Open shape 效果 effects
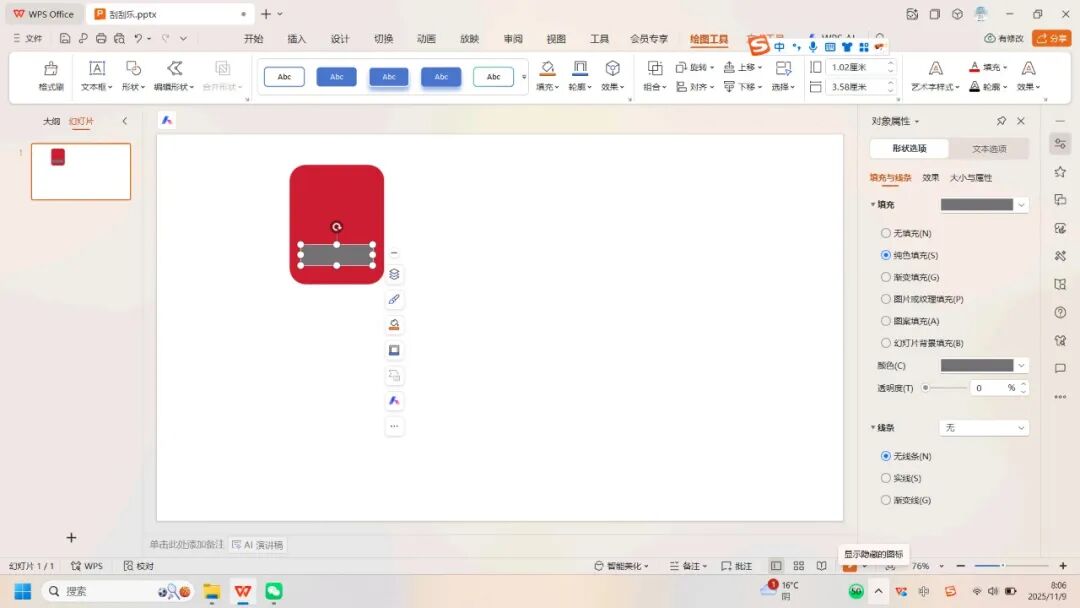 pyautogui.click(x=612, y=77)
